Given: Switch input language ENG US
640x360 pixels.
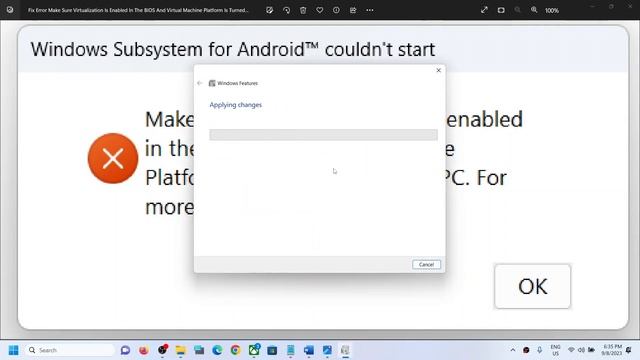Looking at the screenshot, I should pos(556,350).
